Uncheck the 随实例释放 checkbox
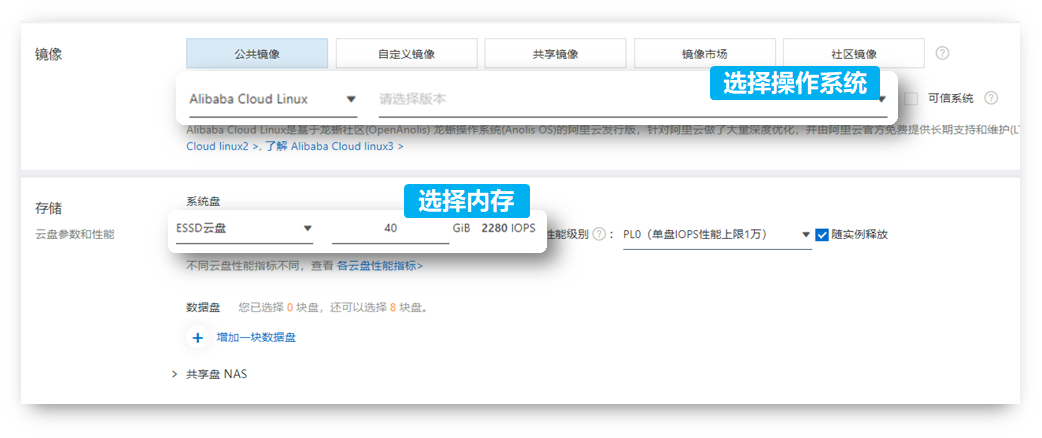Screen dimensions: 1042x438 [x=822, y=235]
